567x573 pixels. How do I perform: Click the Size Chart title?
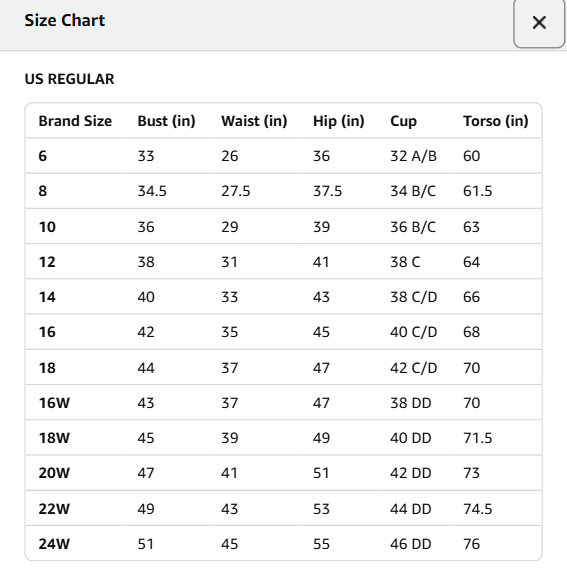click(x=65, y=20)
